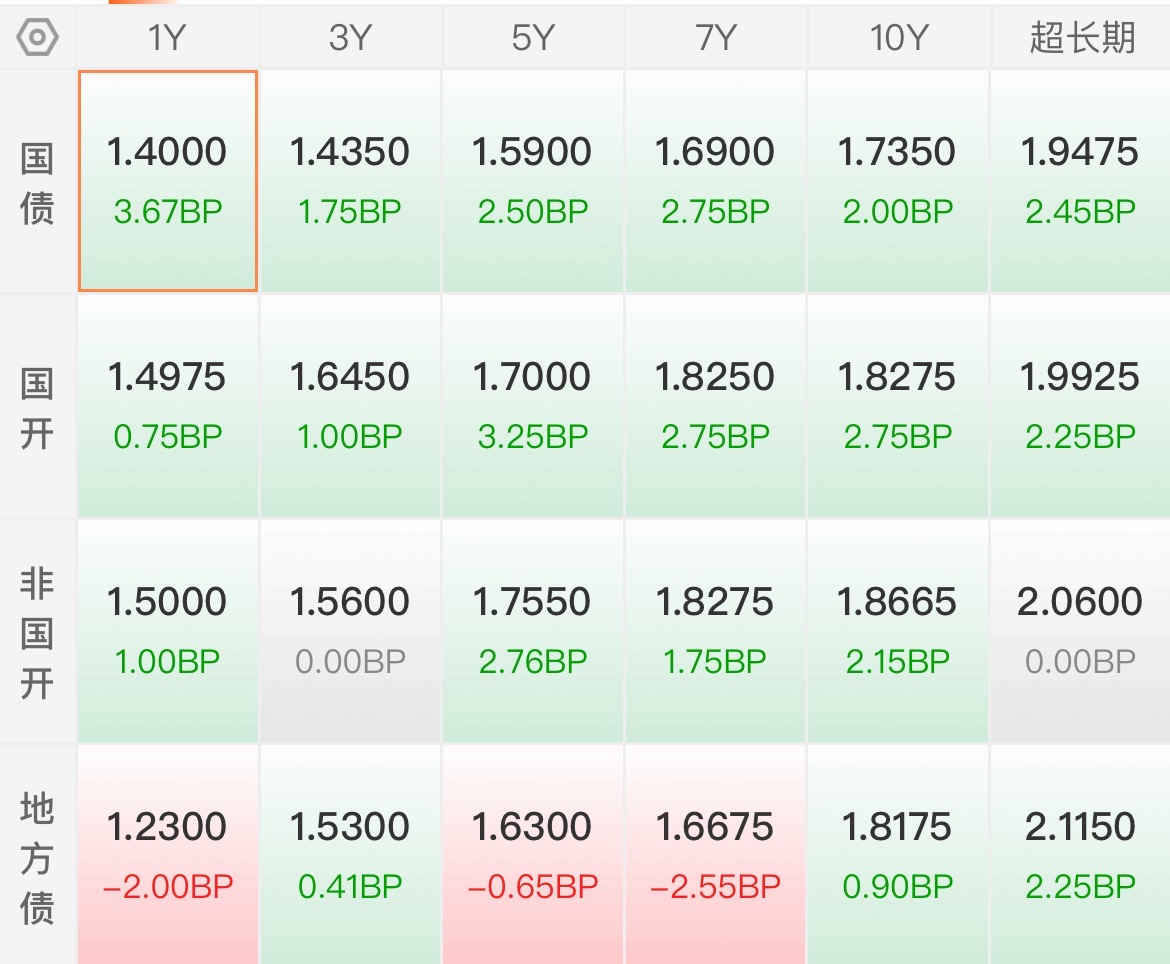The width and height of the screenshot is (1170, 964).
Task: Open the 国开 超长期 cell 1.9925
Action: (x=1081, y=406)
